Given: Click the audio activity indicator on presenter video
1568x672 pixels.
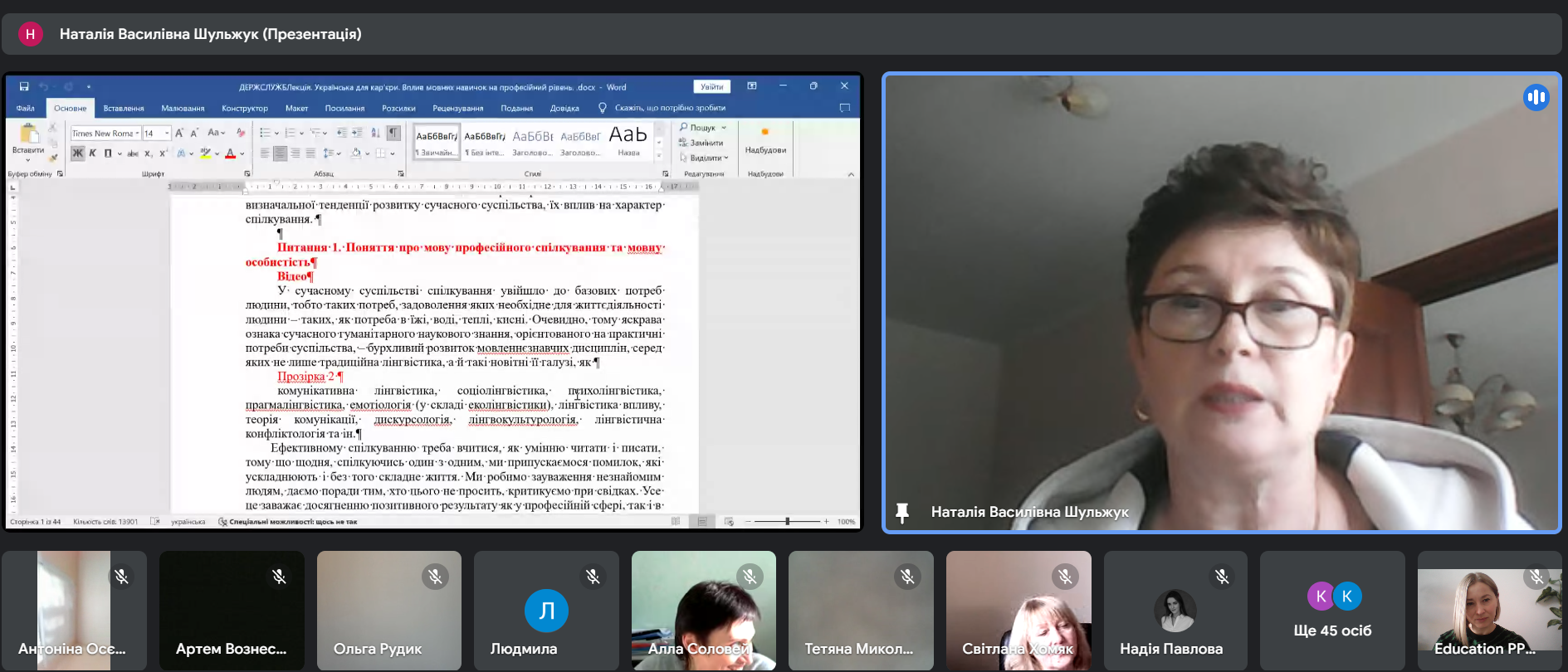Looking at the screenshot, I should tap(1536, 98).
